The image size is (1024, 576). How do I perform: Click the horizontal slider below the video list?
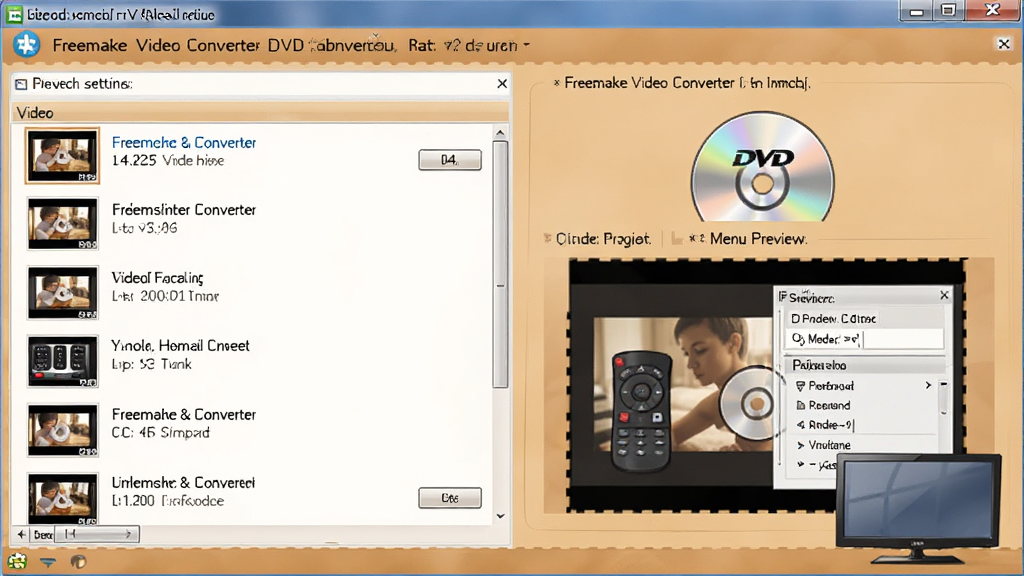97,534
